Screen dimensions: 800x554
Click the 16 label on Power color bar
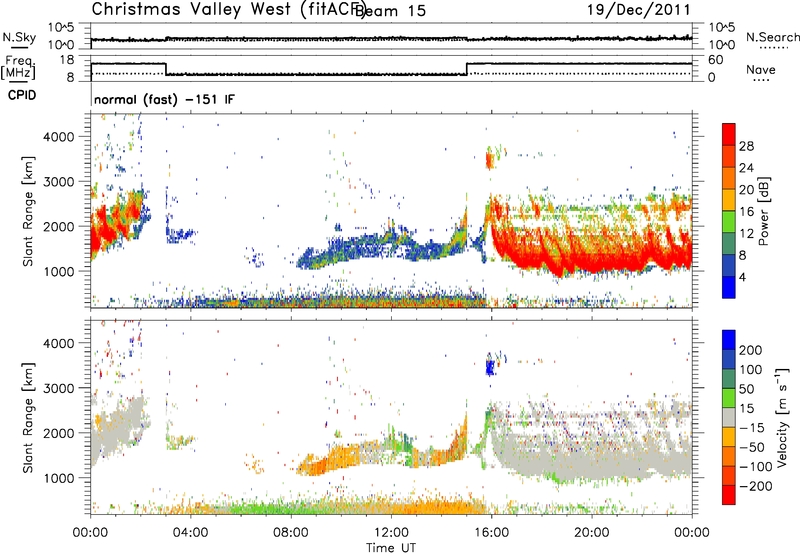tap(746, 212)
